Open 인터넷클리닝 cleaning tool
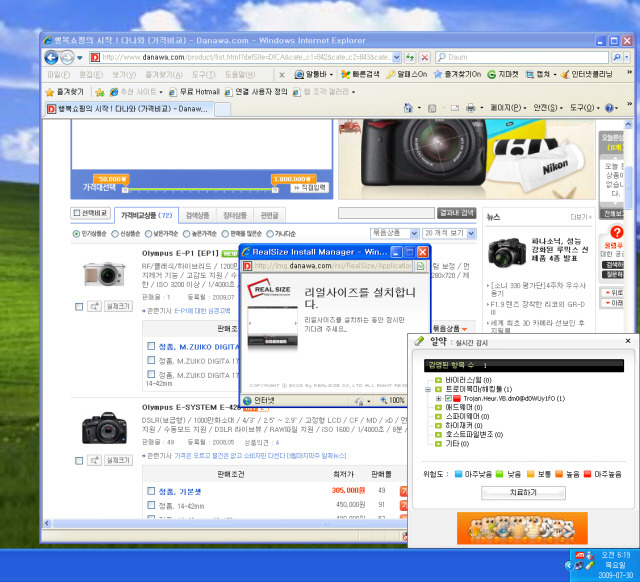The width and height of the screenshot is (640, 582). point(587,74)
